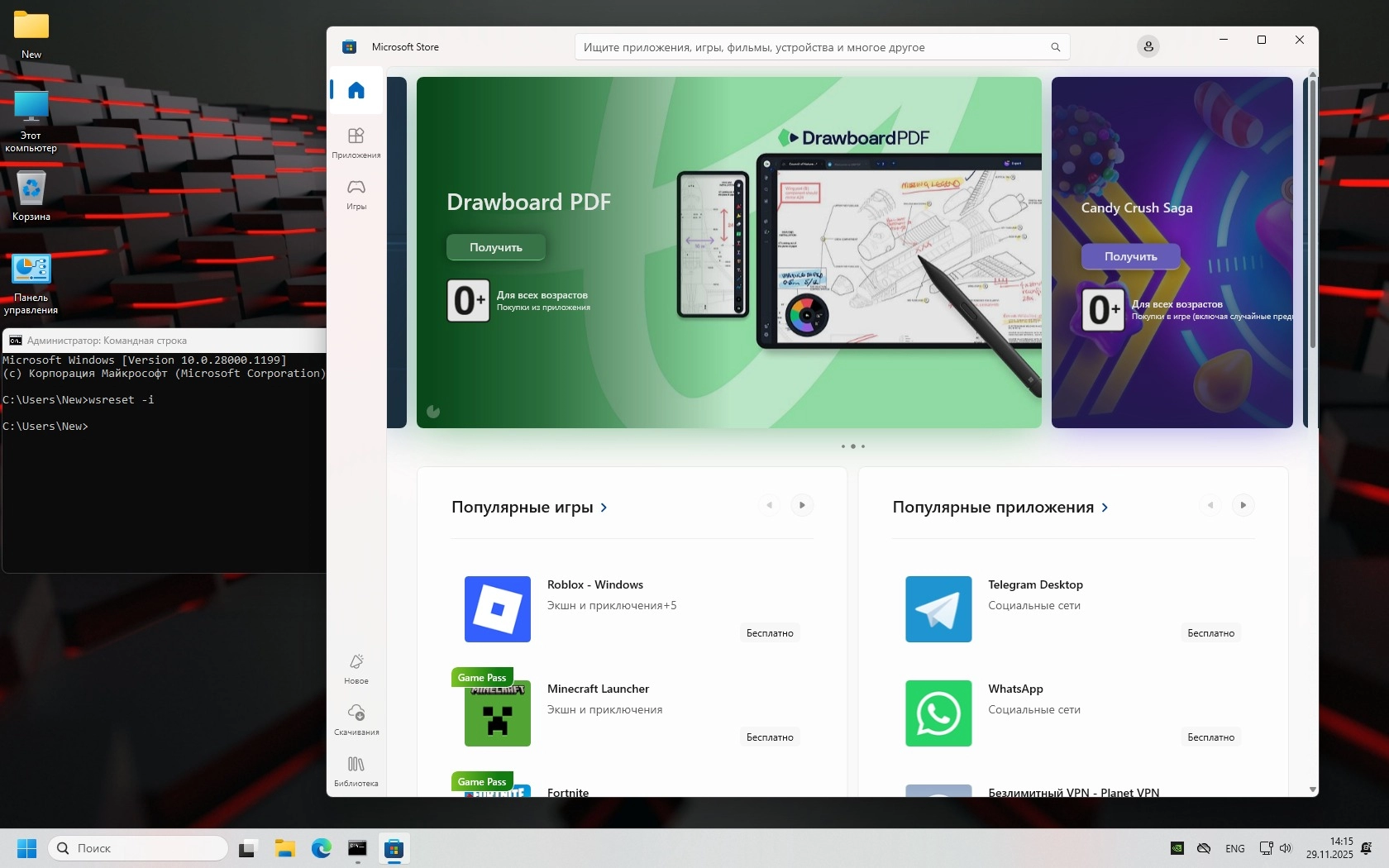
Task: Click Бесплатно button for WhatsApp
Action: (x=1211, y=737)
